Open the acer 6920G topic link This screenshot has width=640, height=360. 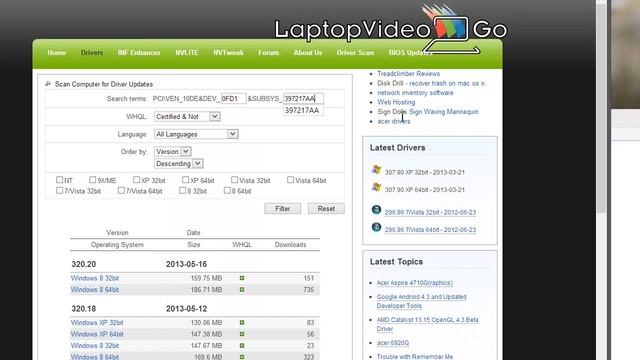393,343
